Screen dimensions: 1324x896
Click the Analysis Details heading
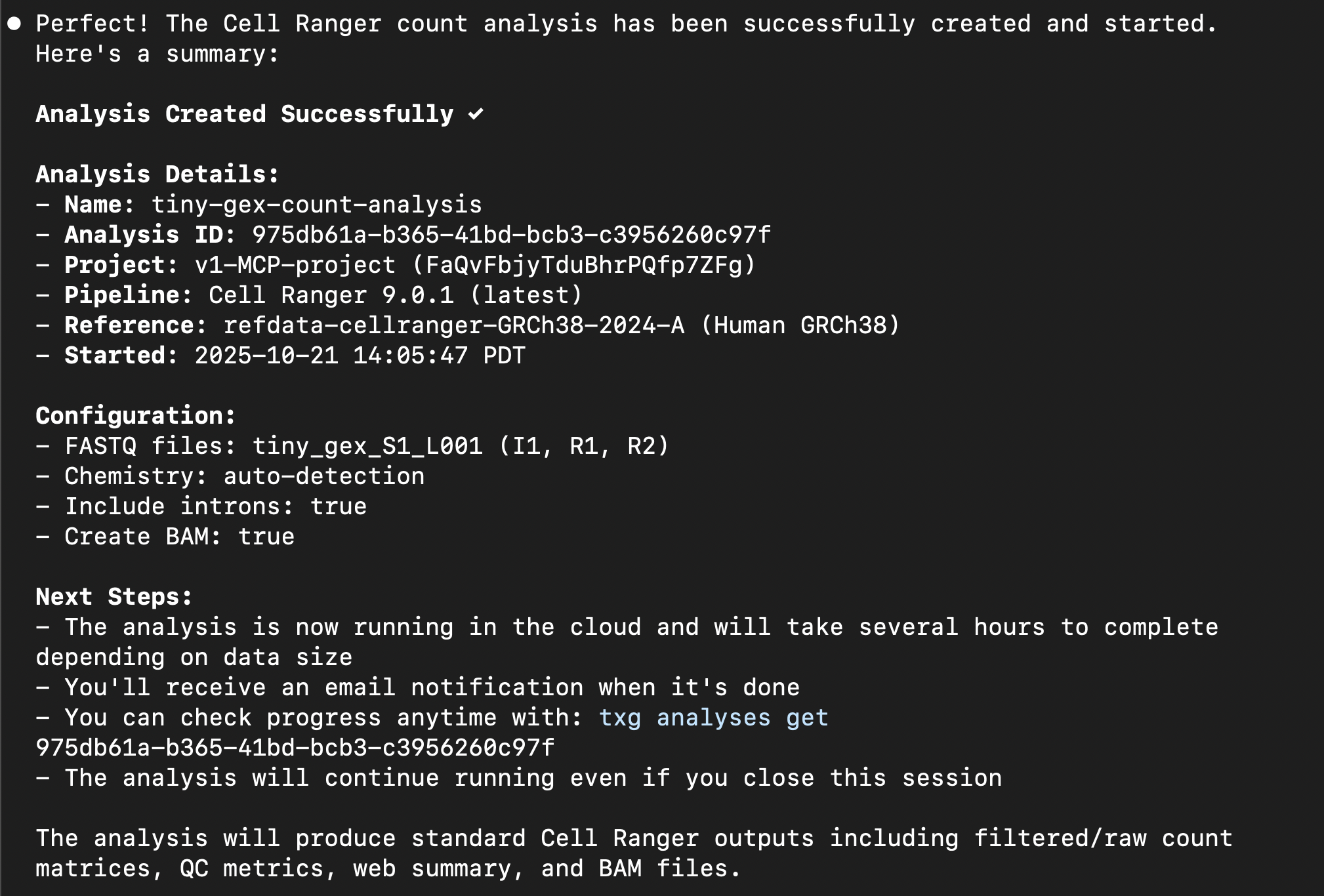tap(157, 174)
